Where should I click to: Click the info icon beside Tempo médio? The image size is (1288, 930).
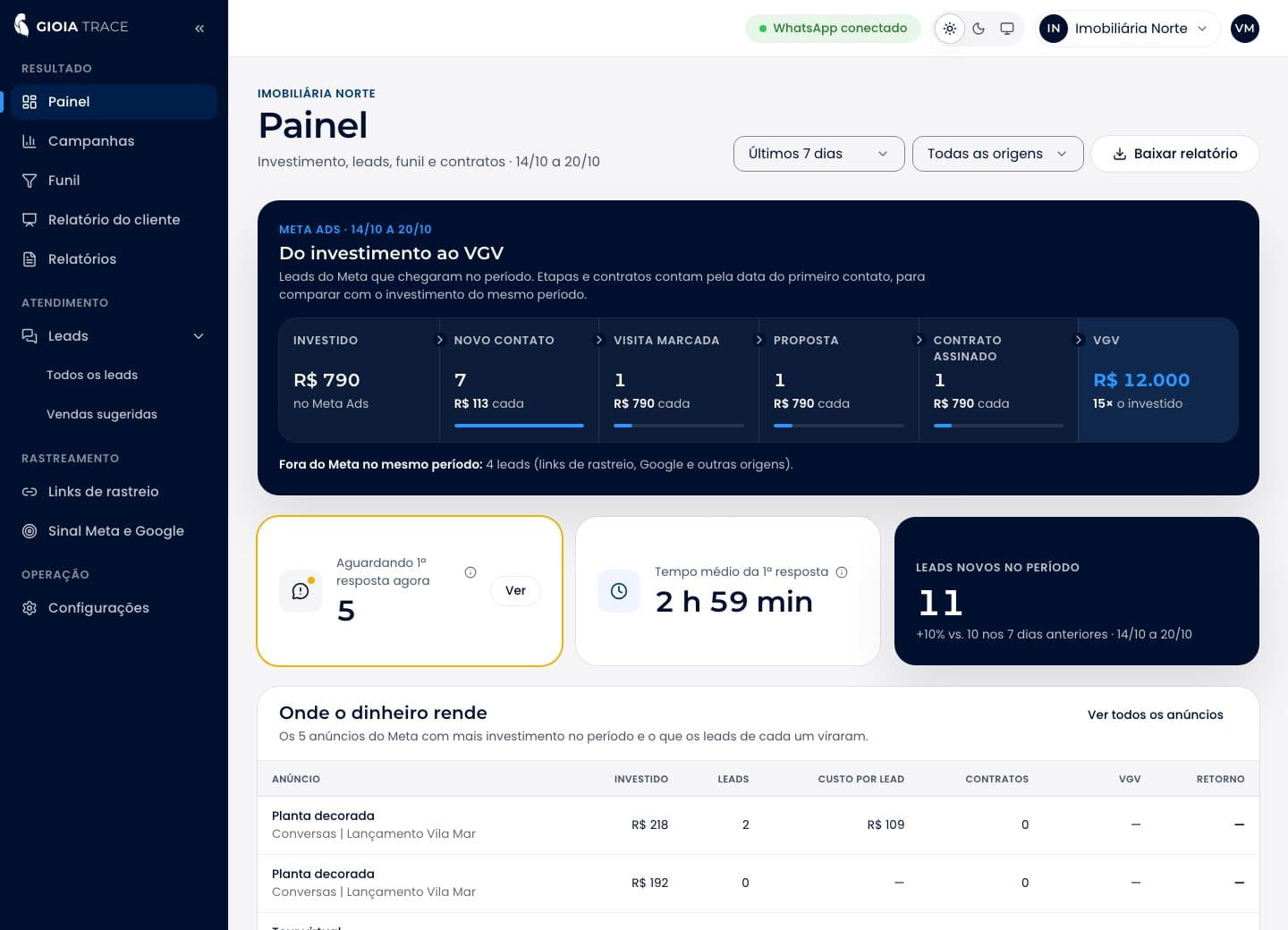pos(842,572)
